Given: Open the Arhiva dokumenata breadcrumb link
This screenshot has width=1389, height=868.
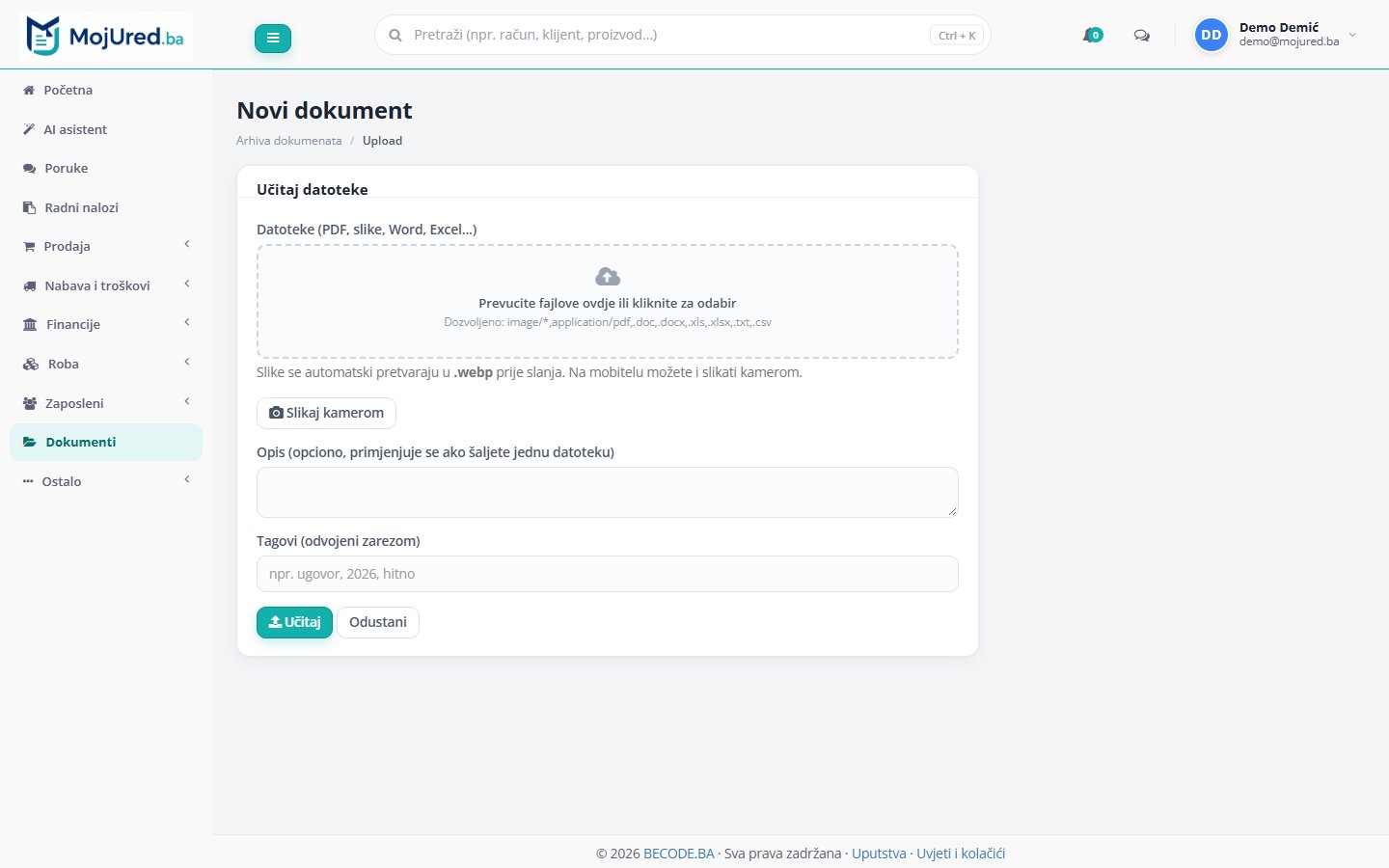Looking at the screenshot, I should (x=289, y=141).
